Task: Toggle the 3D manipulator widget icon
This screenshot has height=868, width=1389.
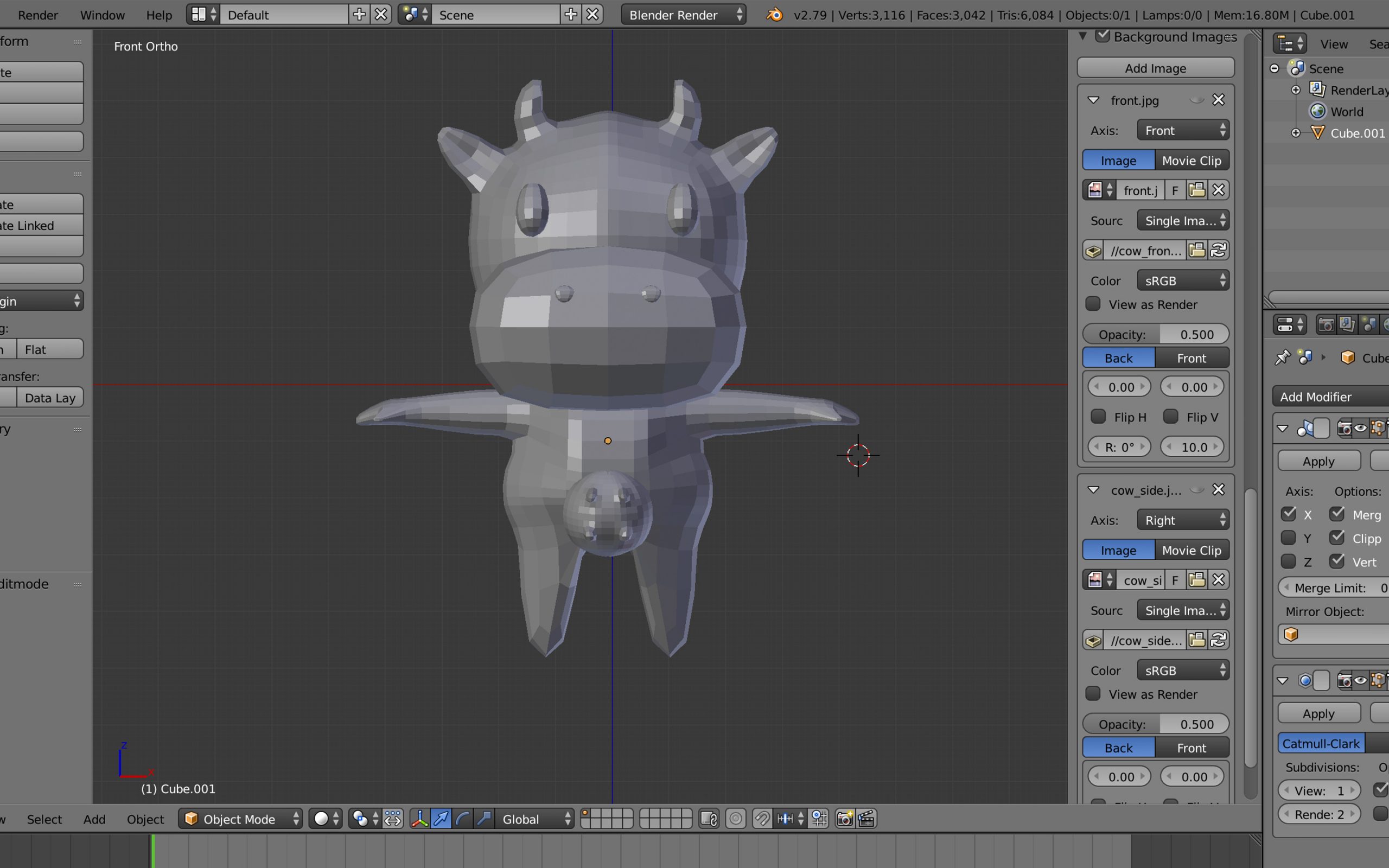Action: [419, 819]
